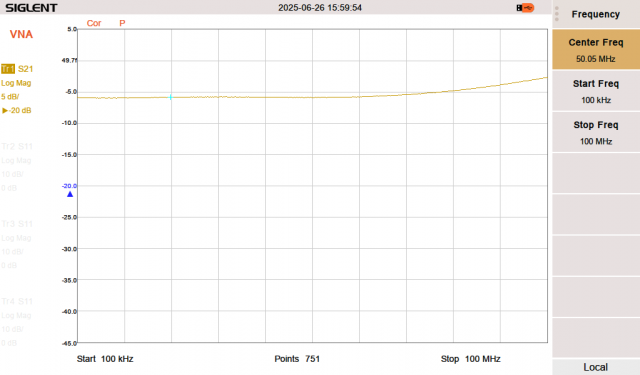Click the reference arrow beside -20 dB
Screen dimensions: 640x375
5,111
